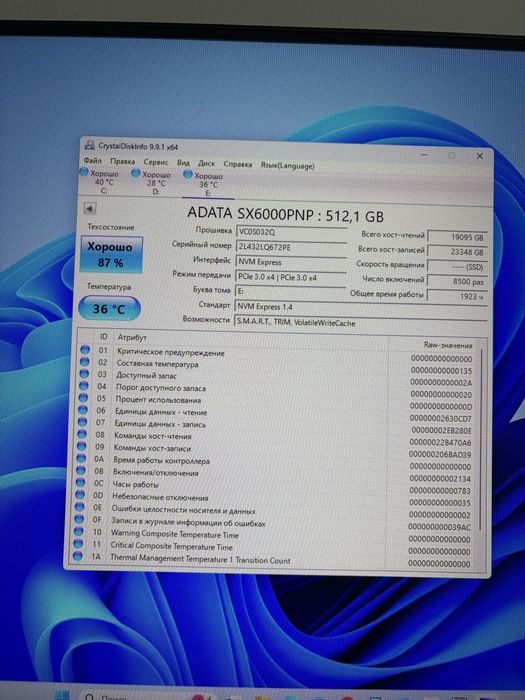The width and height of the screenshot is (525, 700).
Task: Click the total host reads value 19095 GB
Action: pyautogui.click(x=458, y=237)
